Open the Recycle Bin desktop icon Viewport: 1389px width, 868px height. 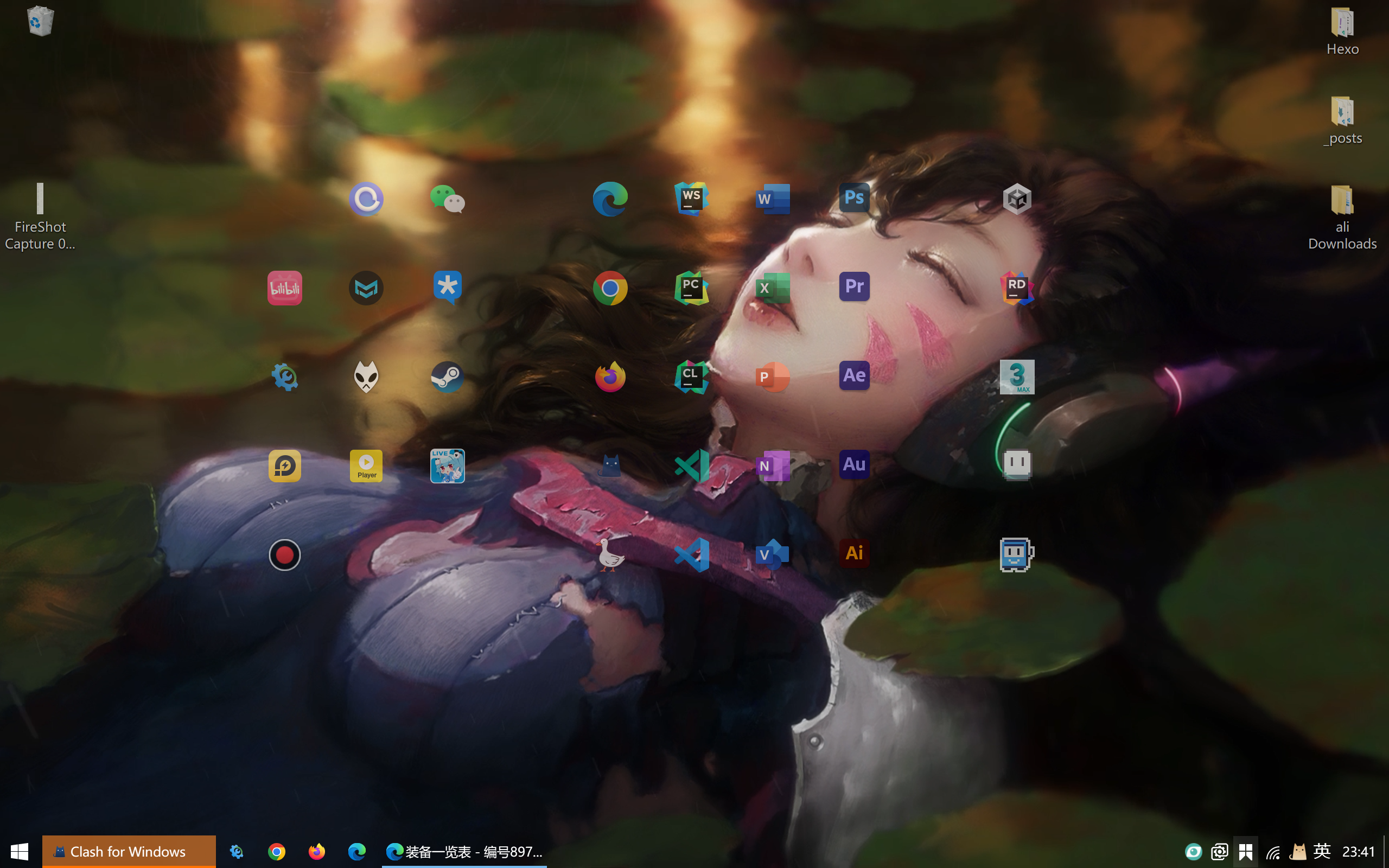click(x=40, y=21)
